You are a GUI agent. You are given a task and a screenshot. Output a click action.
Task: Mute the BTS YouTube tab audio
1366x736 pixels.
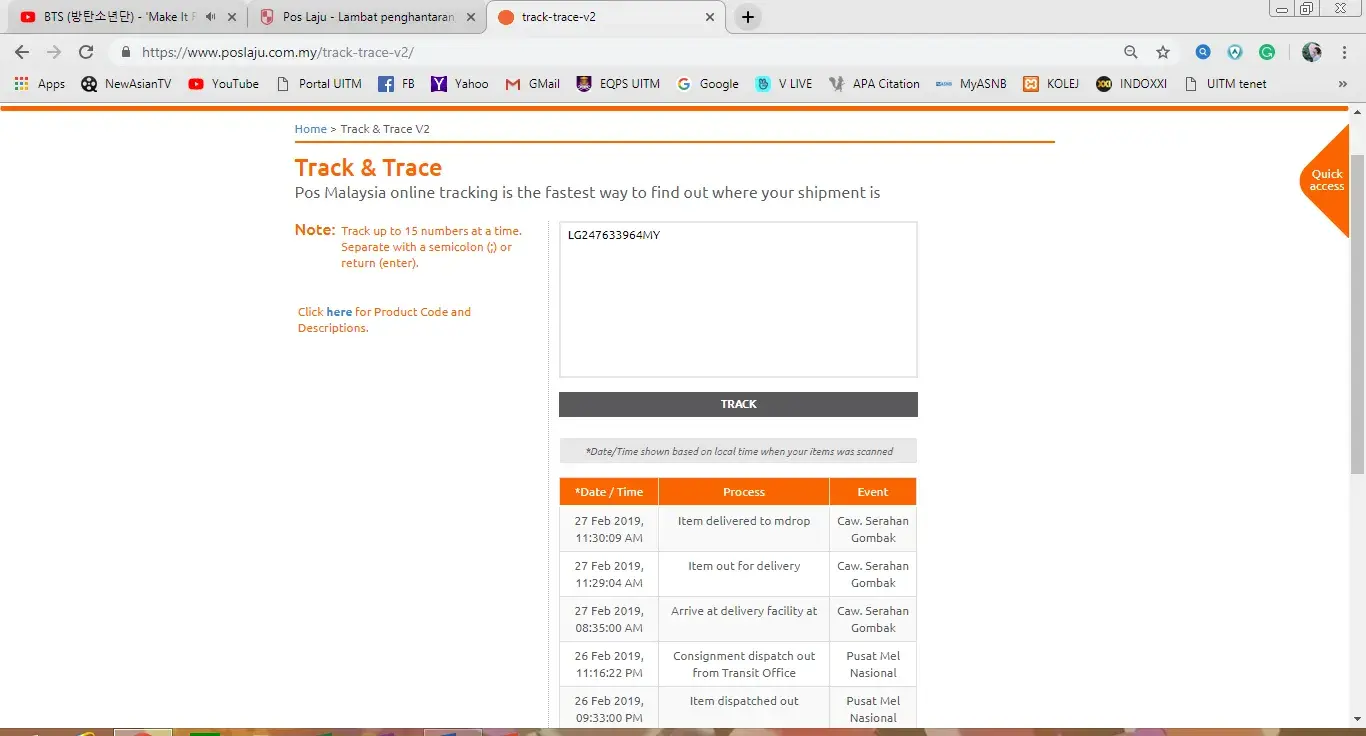tap(210, 17)
